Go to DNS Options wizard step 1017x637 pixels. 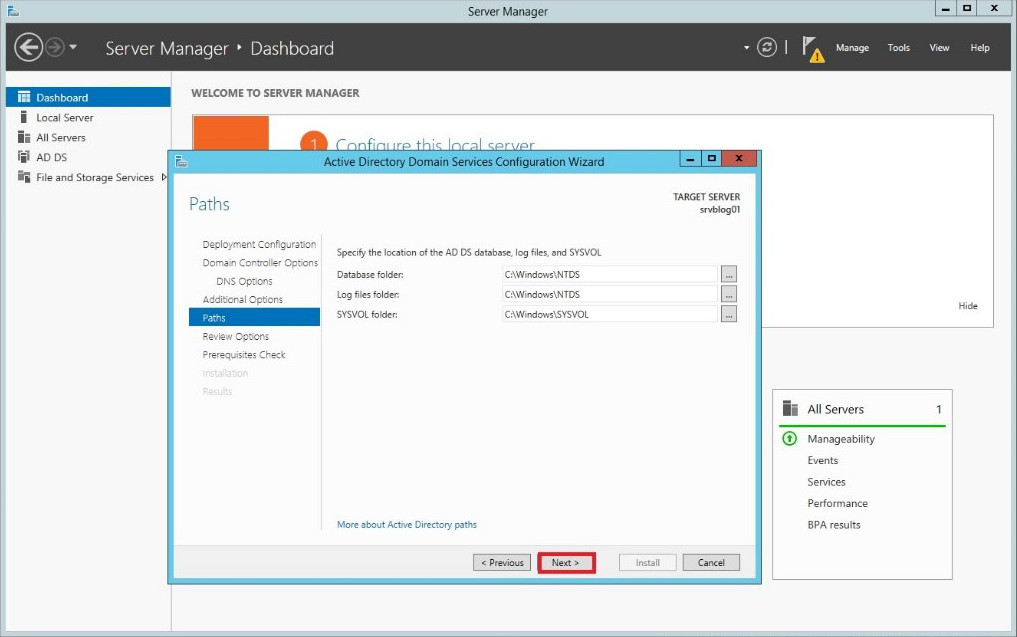(x=244, y=281)
